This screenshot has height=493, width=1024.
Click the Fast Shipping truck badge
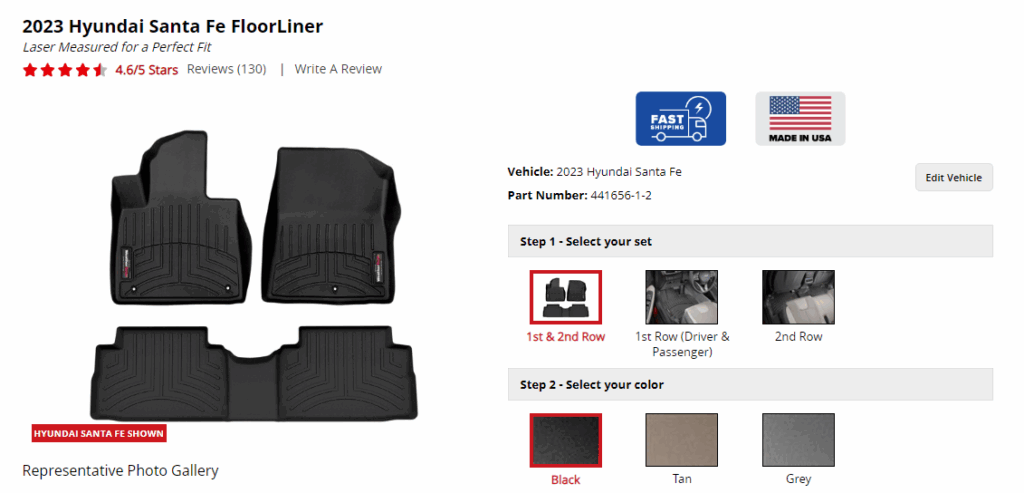680,118
